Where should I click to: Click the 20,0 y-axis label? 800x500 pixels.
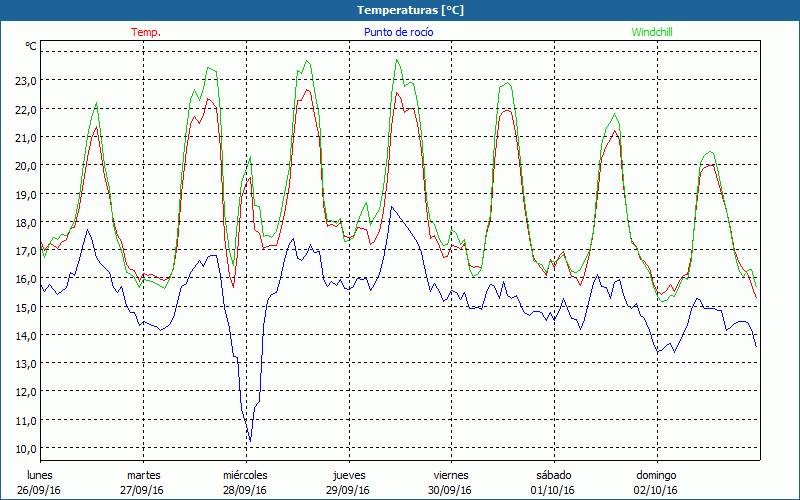click(25, 165)
